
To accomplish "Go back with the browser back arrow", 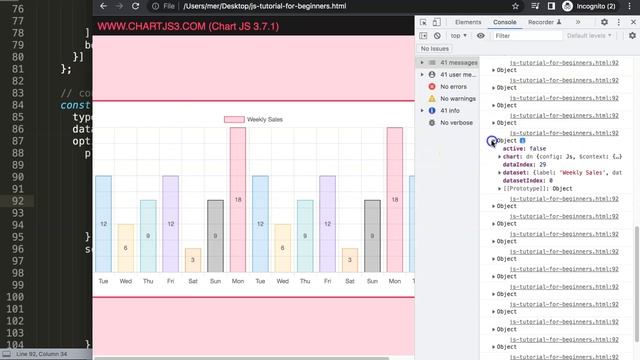I will coord(103,6).
